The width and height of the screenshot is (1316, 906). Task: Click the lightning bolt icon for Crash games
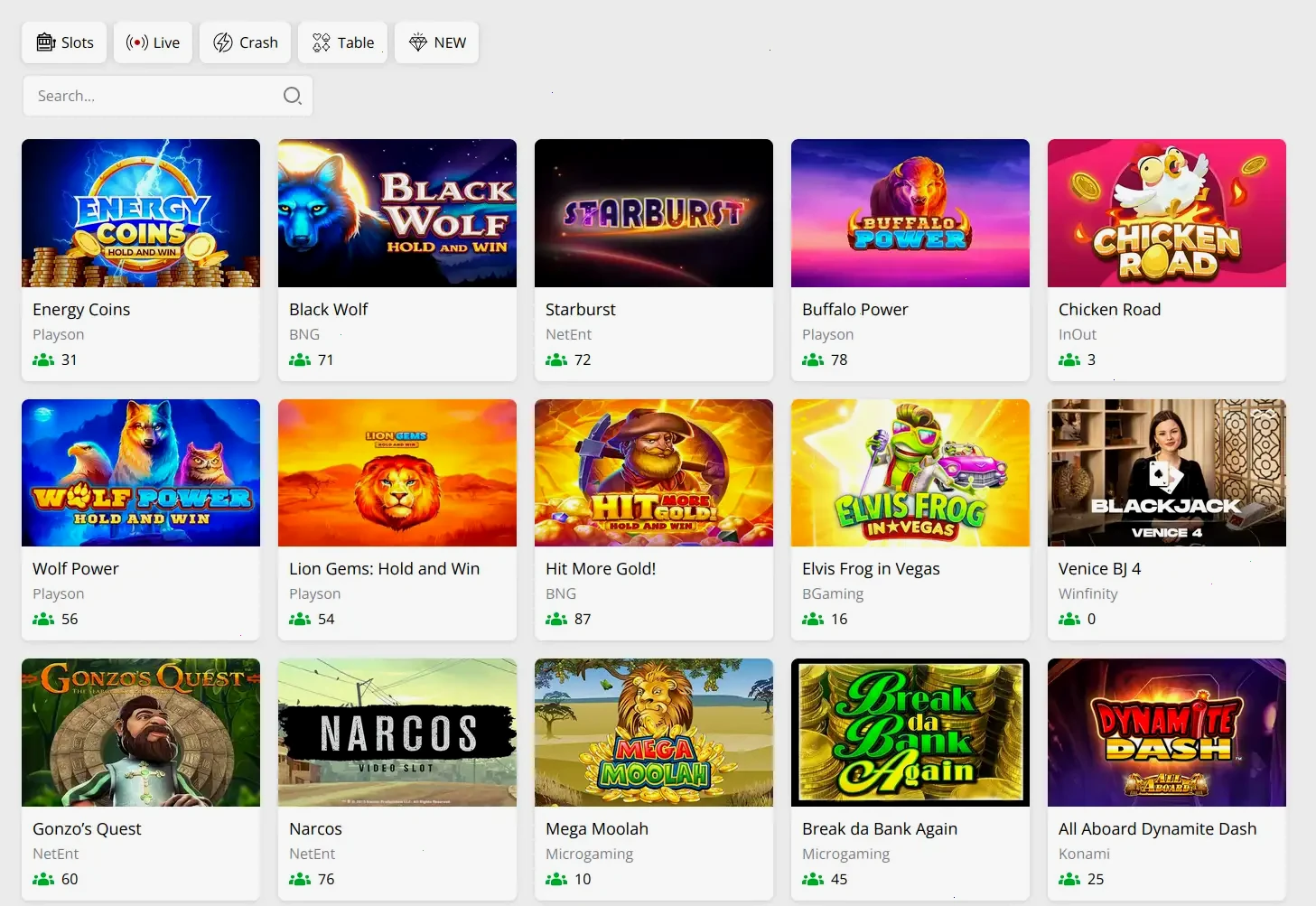coord(221,42)
